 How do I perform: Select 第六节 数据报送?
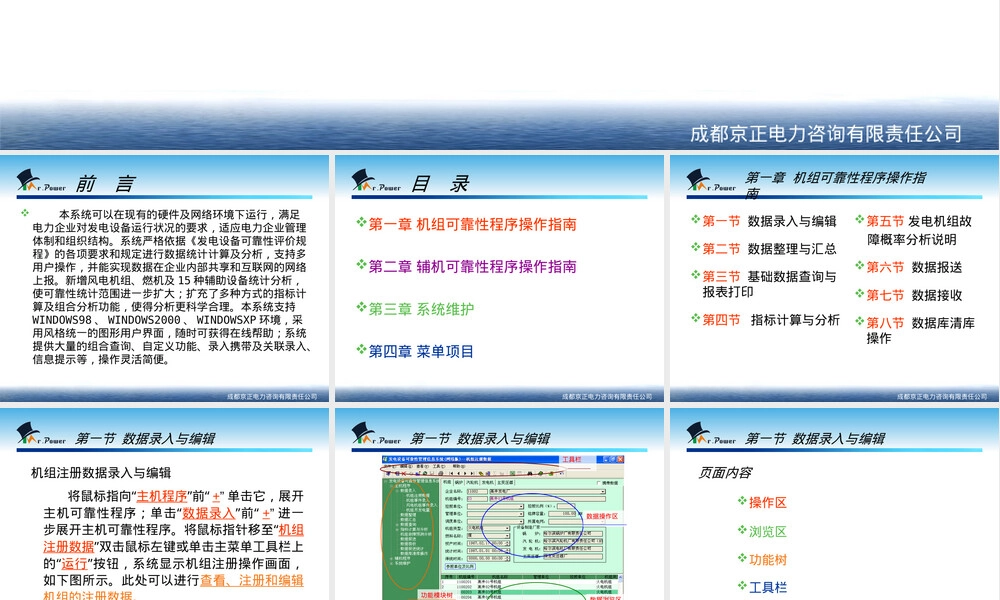tap(915, 267)
